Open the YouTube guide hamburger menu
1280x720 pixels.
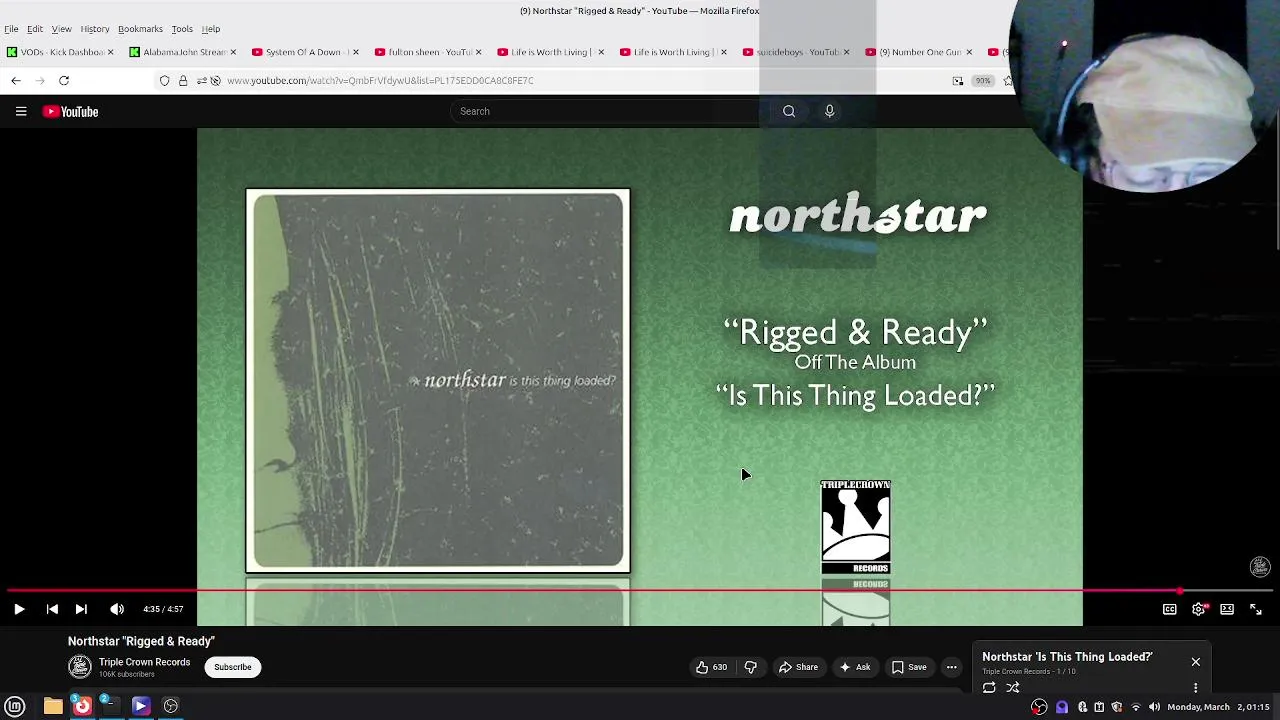pyautogui.click(x=21, y=111)
